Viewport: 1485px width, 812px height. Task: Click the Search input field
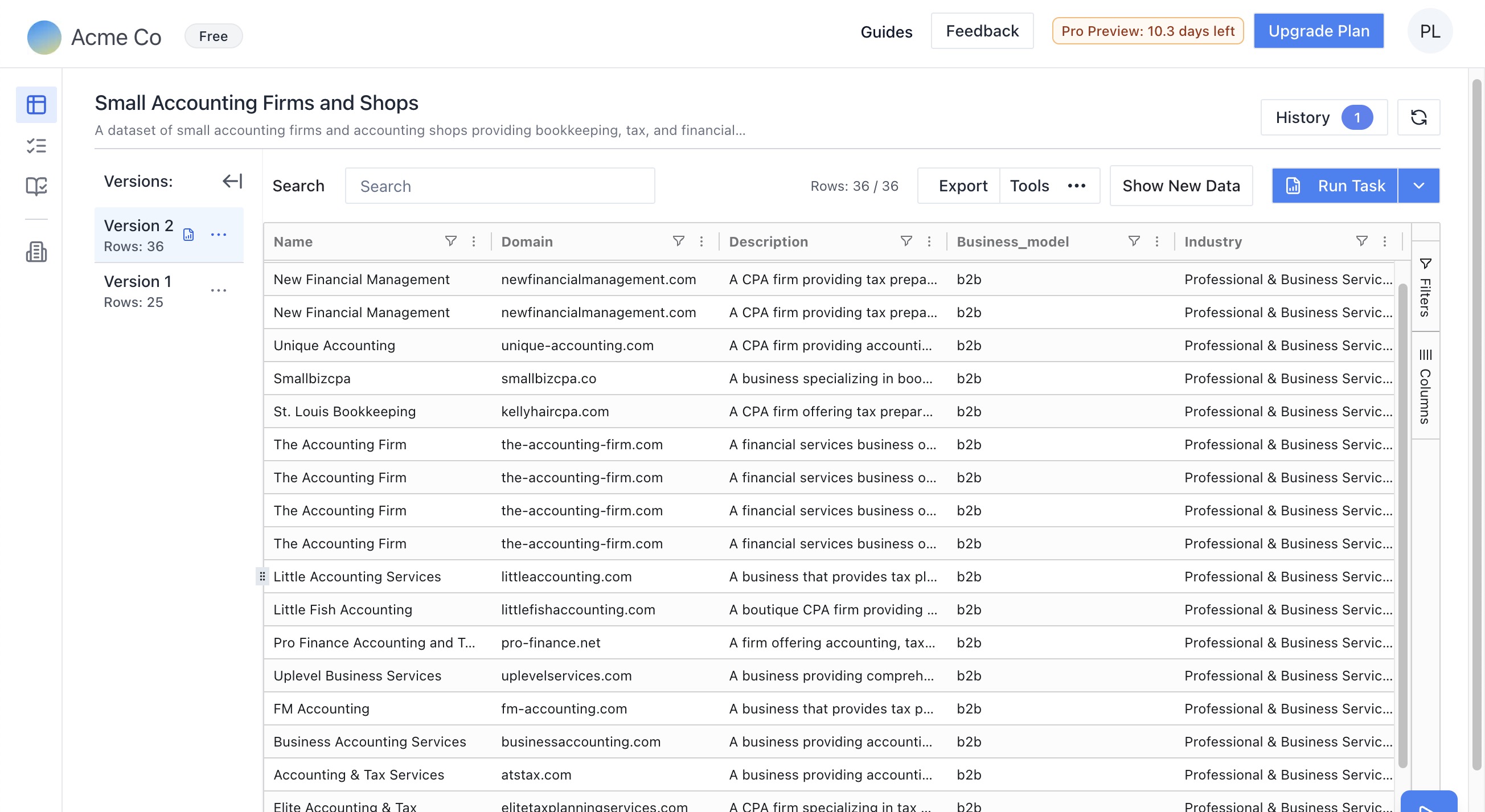500,186
